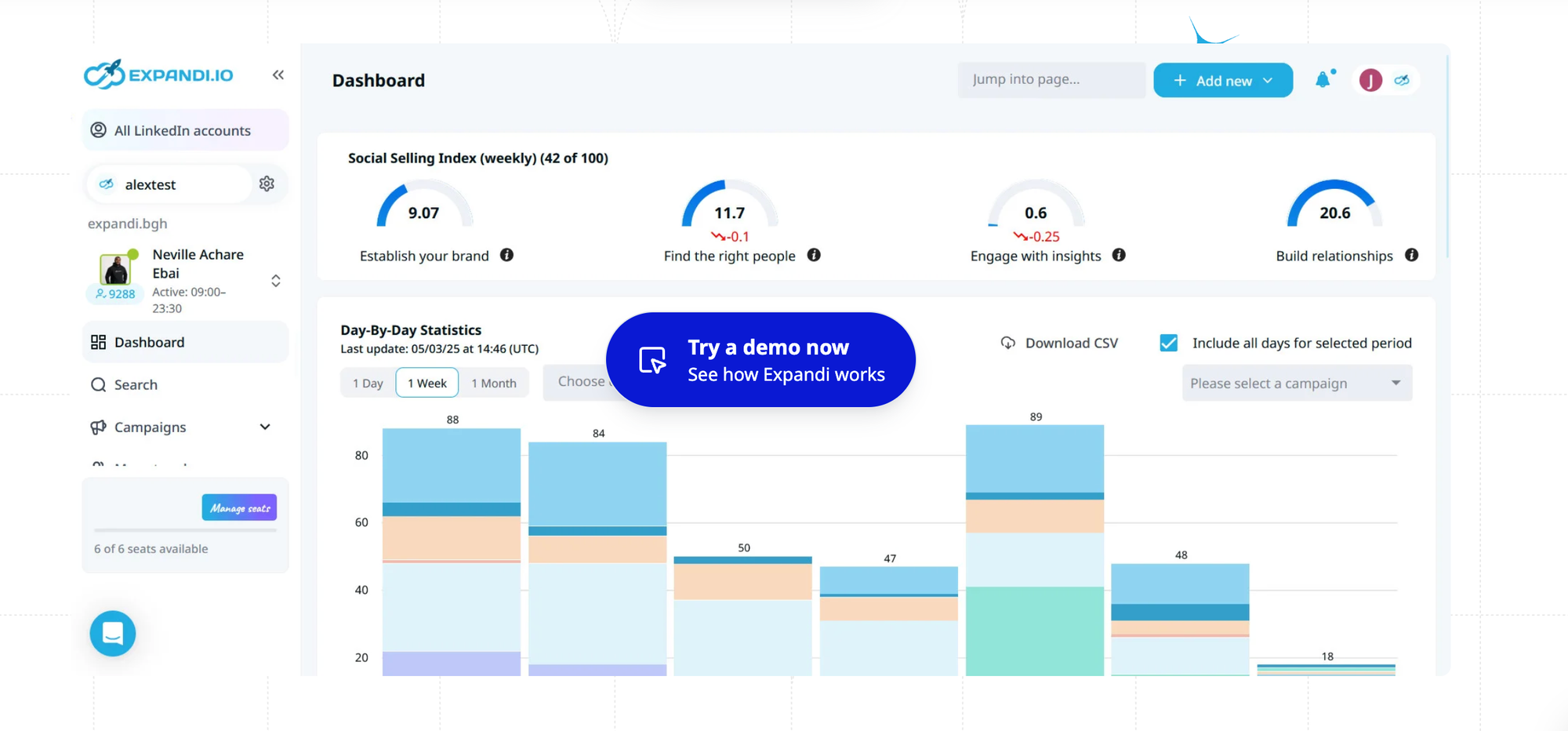This screenshot has width=1568, height=731.
Task: Switch to 1 Month range
Action: click(x=494, y=383)
